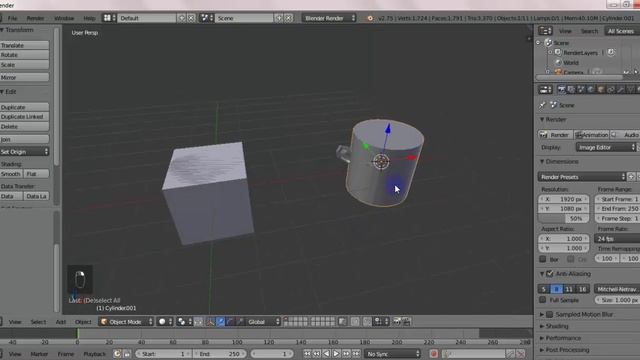The image size is (640, 360).
Task: Select 11 anti-aliasing samples
Action: [569, 289]
